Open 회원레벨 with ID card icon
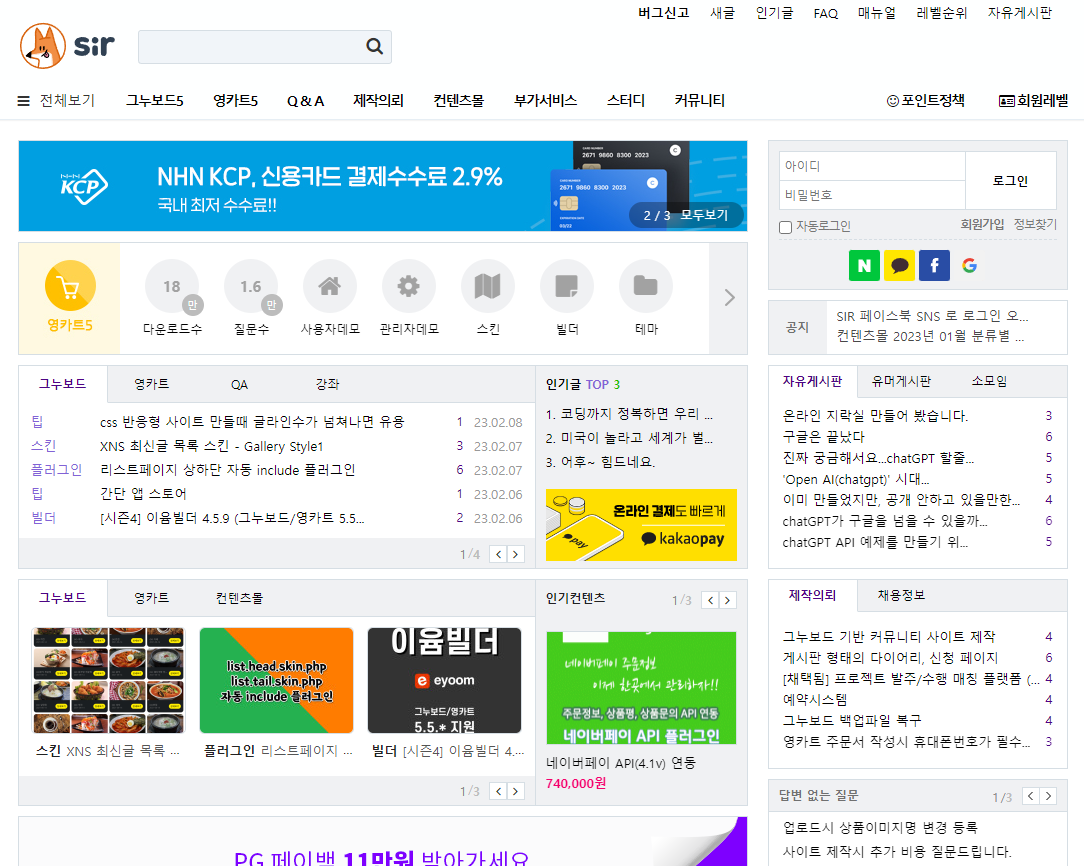 [x=1034, y=101]
